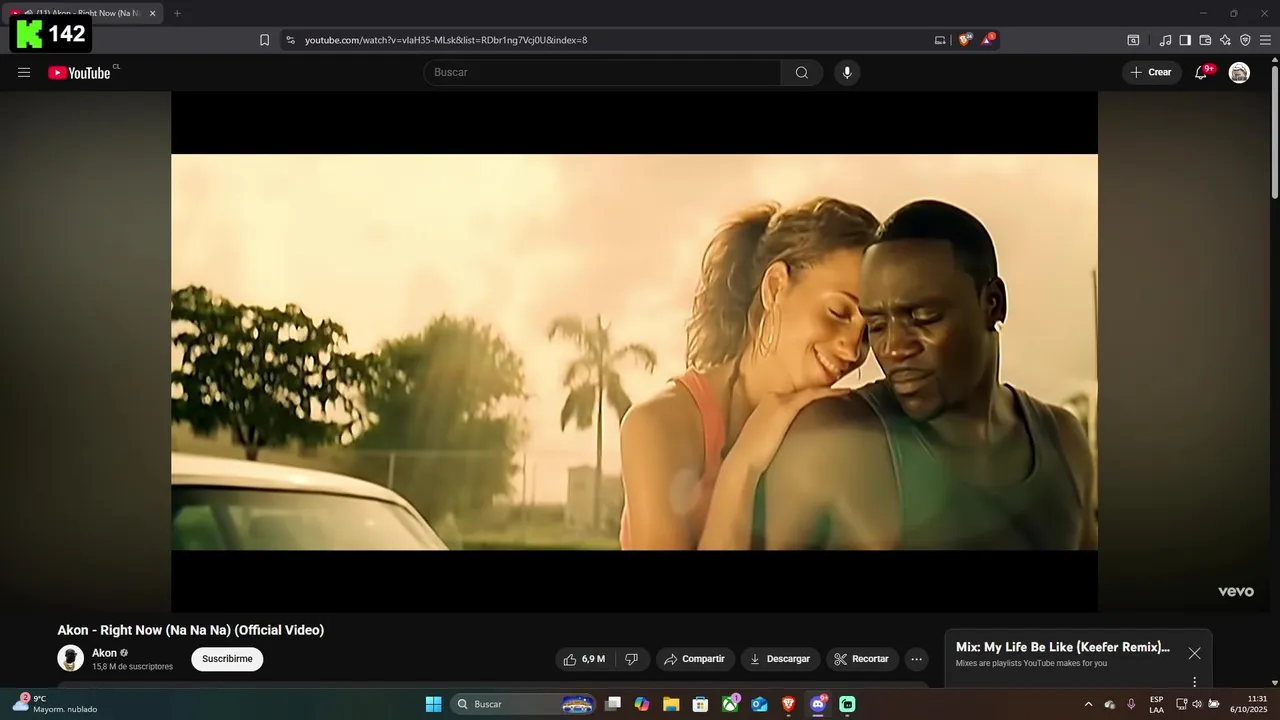The height and width of the screenshot is (720, 1280).
Task: Select the Akon - Right Now tab
Action: coord(85,13)
